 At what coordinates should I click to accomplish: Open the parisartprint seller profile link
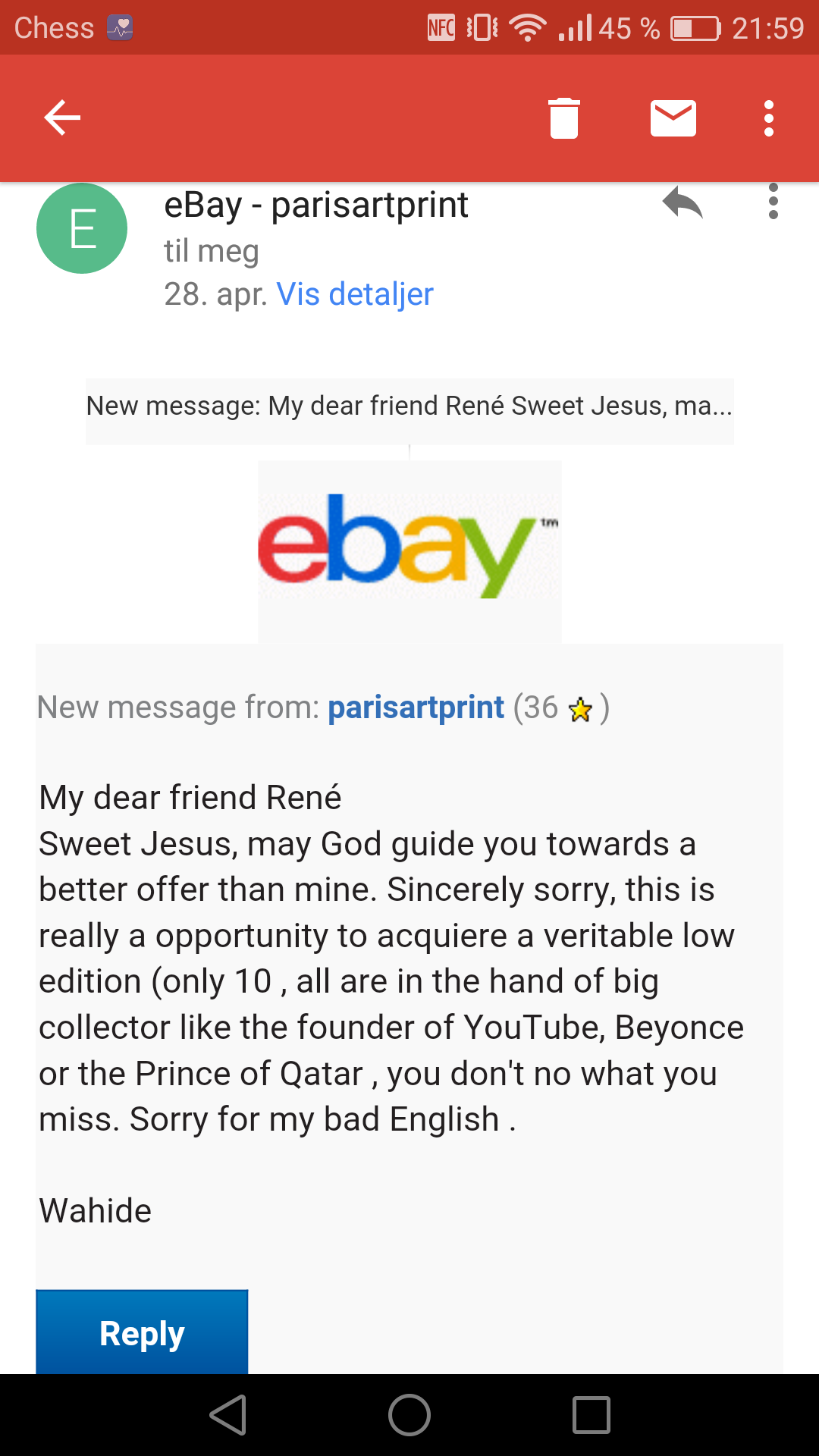[416, 708]
